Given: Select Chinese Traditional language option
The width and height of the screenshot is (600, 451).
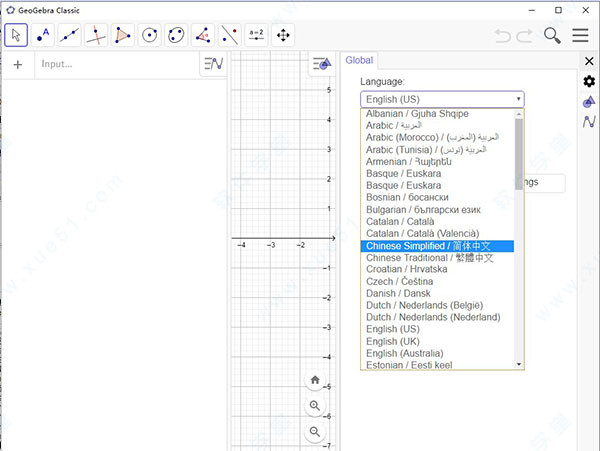Looking at the screenshot, I should tap(436, 258).
